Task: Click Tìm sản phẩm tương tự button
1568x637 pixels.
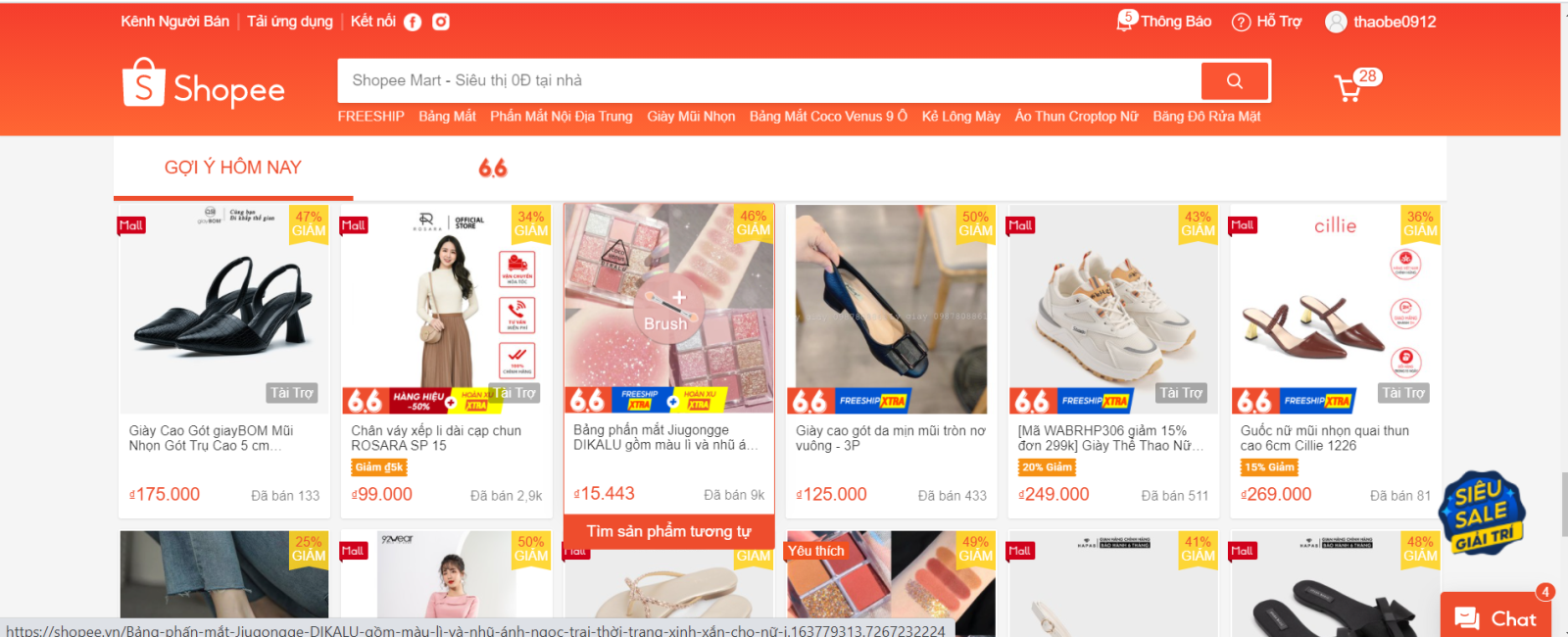Action: pos(668,531)
